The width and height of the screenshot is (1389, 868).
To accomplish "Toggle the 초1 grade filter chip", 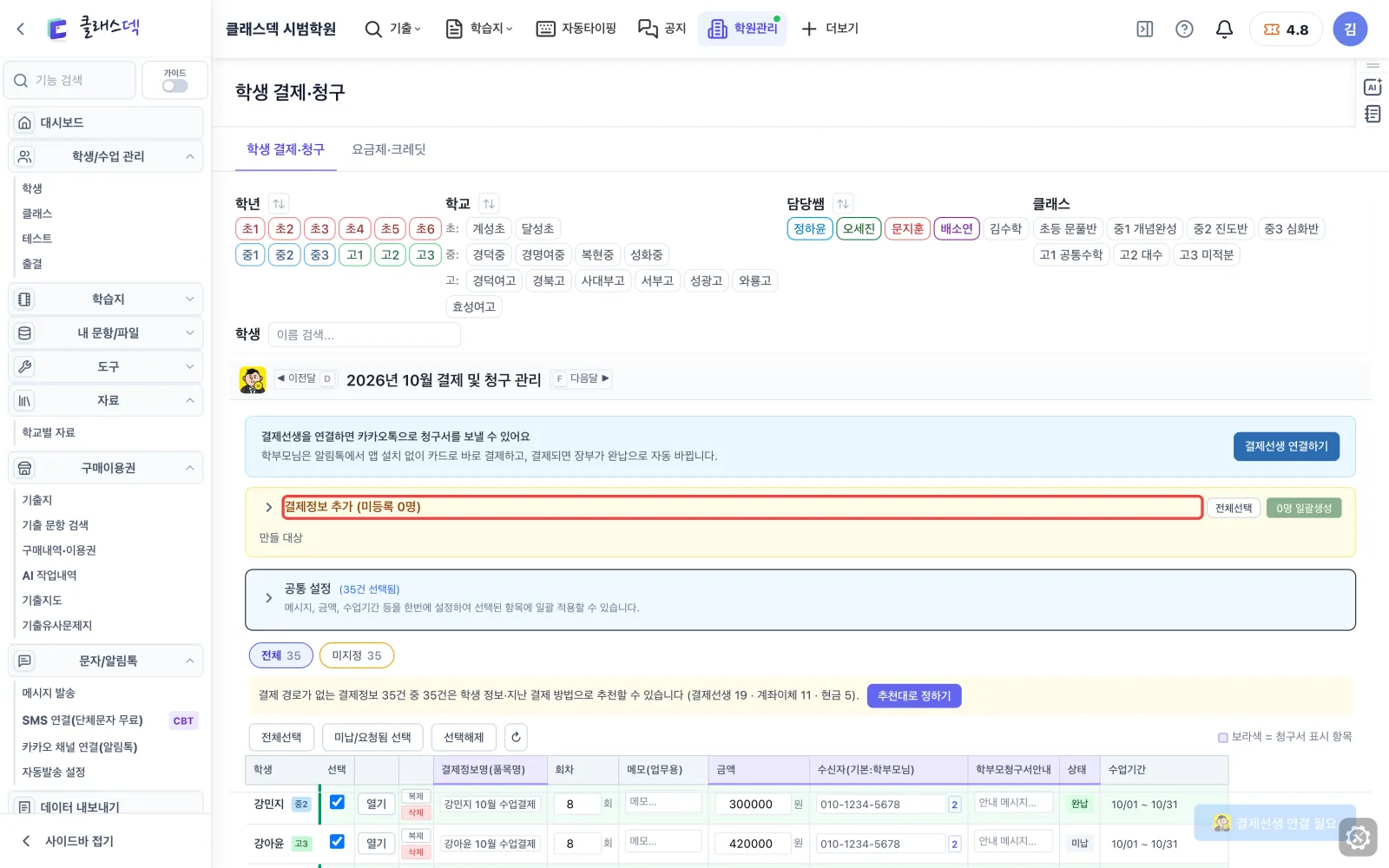I will tap(250, 229).
